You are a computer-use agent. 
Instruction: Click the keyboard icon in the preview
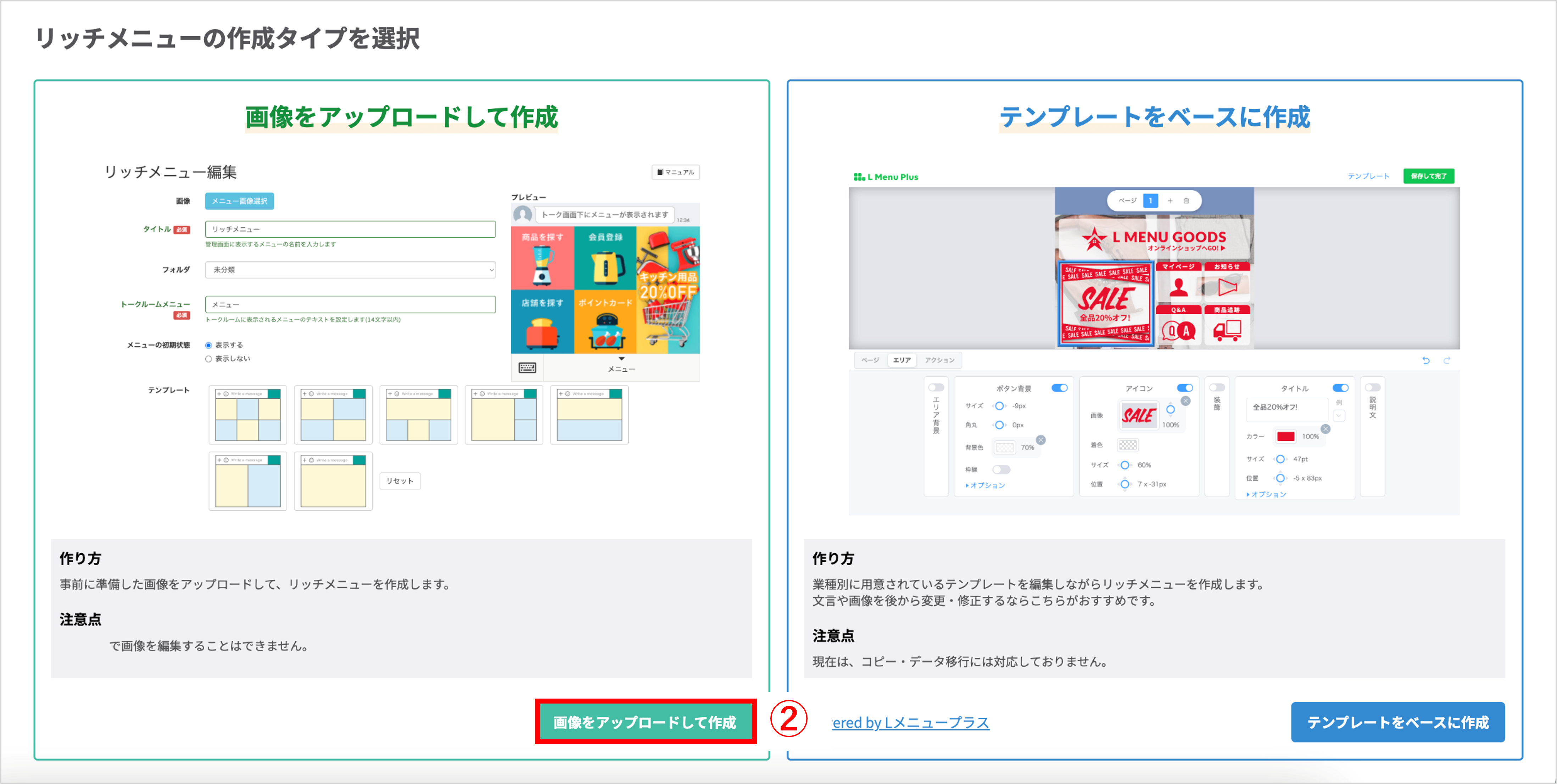pyautogui.click(x=527, y=368)
